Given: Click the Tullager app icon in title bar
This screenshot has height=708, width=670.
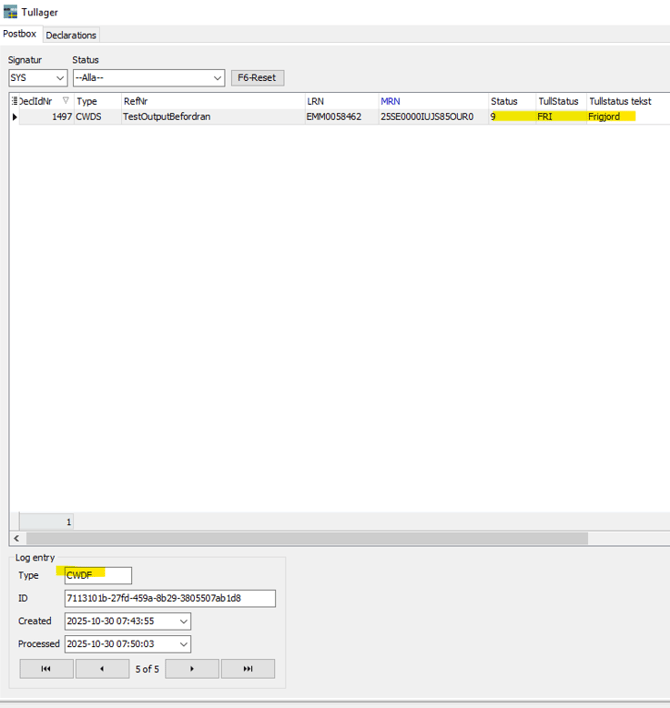Looking at the screenshot, I should click(x=10, y=11).
